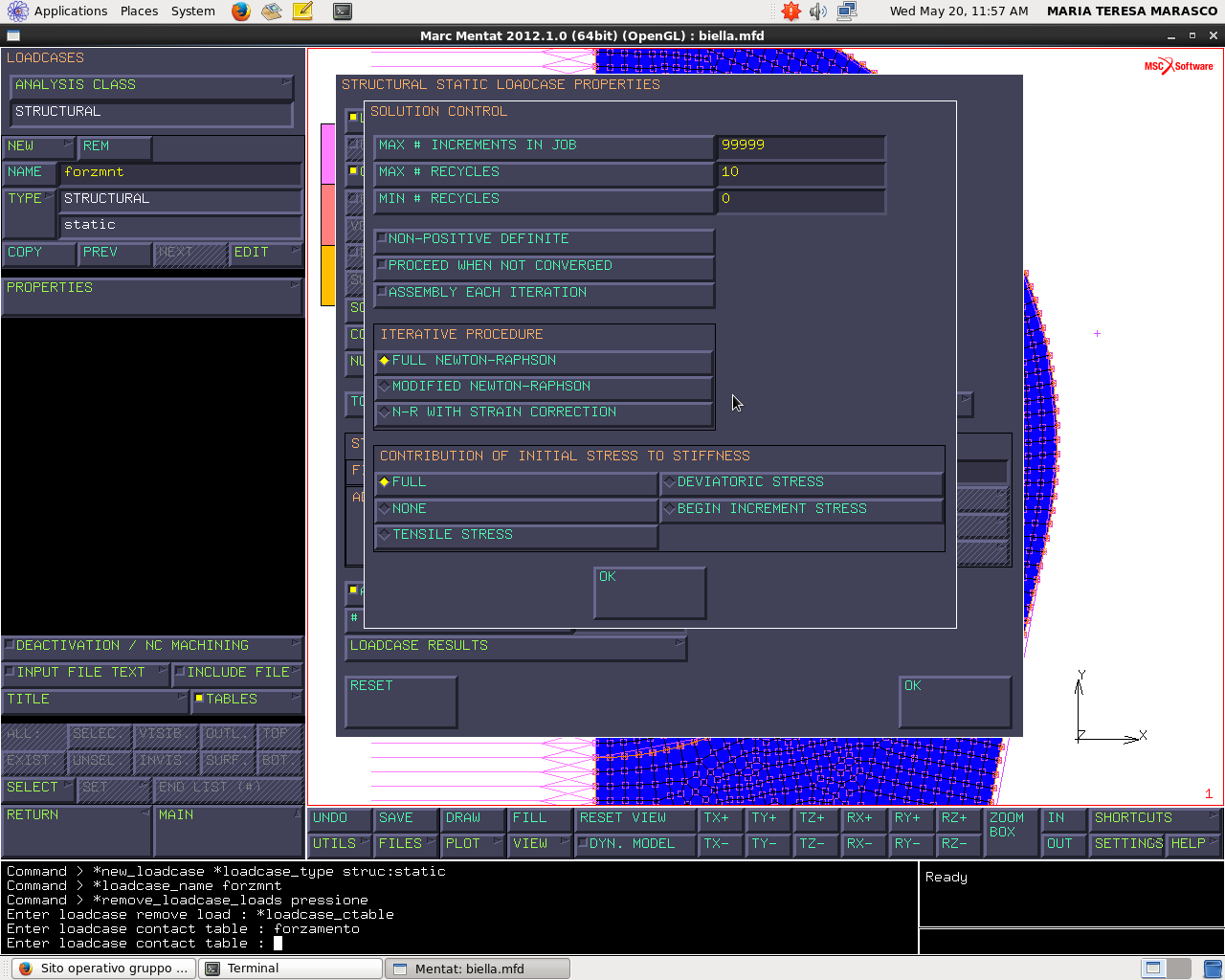Select FULL NEWTON-RAPHSON procedure

click(x=544, y=361)
